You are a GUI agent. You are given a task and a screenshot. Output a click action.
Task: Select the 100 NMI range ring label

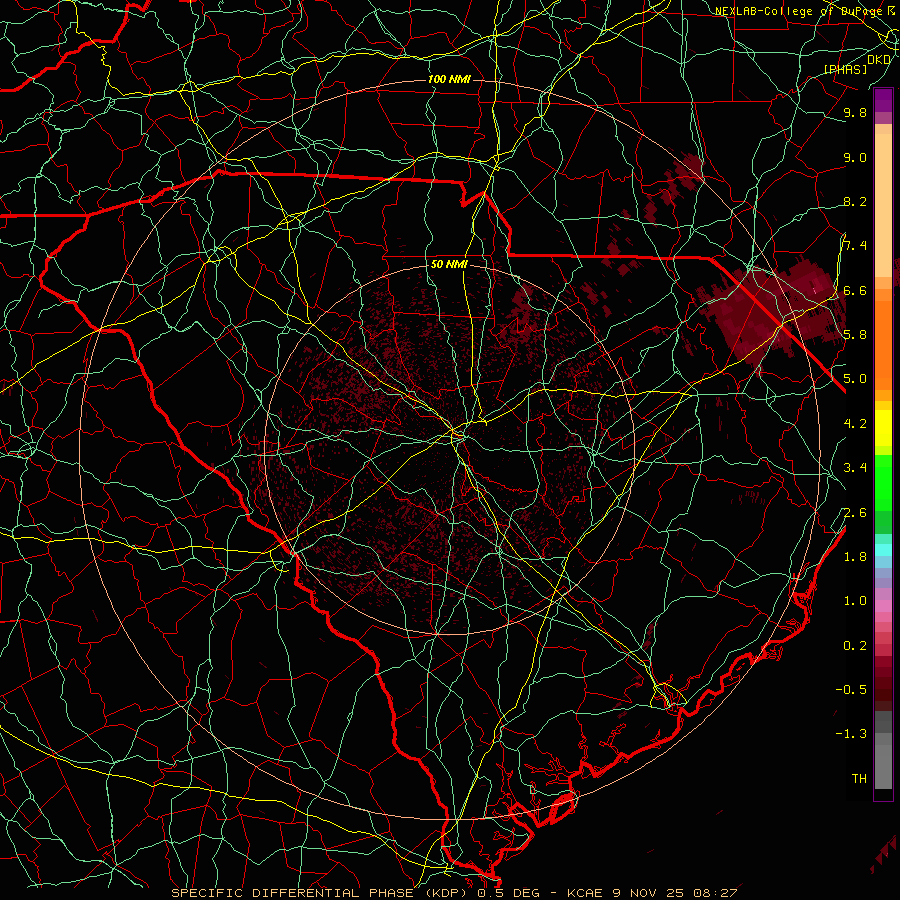[449, 79]
